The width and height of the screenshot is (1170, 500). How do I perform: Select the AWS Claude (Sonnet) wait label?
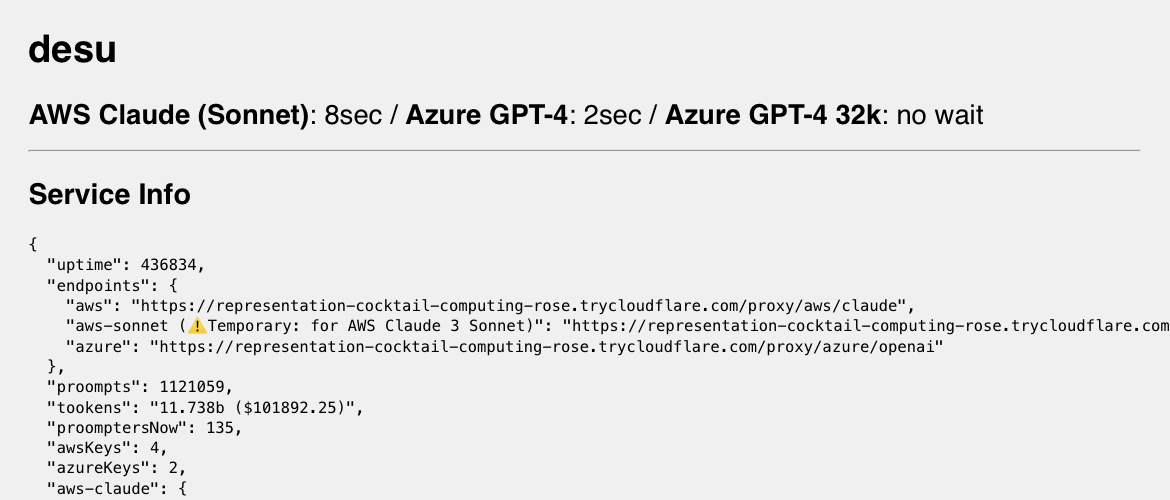(169, 115)
